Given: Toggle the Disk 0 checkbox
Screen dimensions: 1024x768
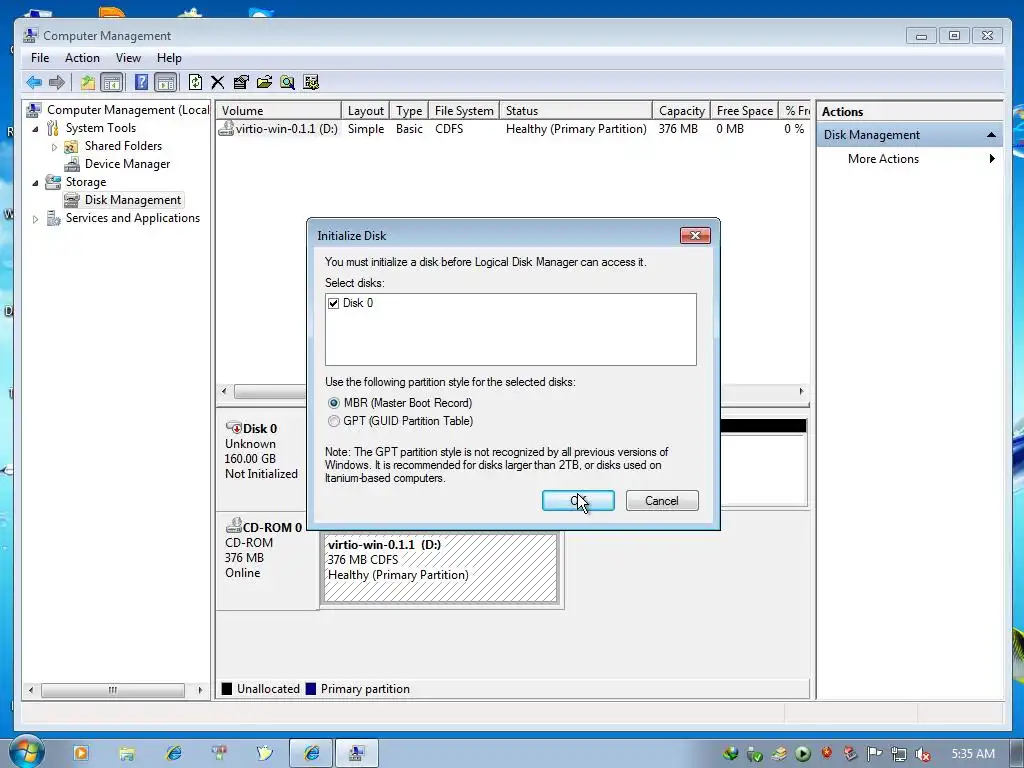Looking at the screenshot, I should tap(334, 303).
